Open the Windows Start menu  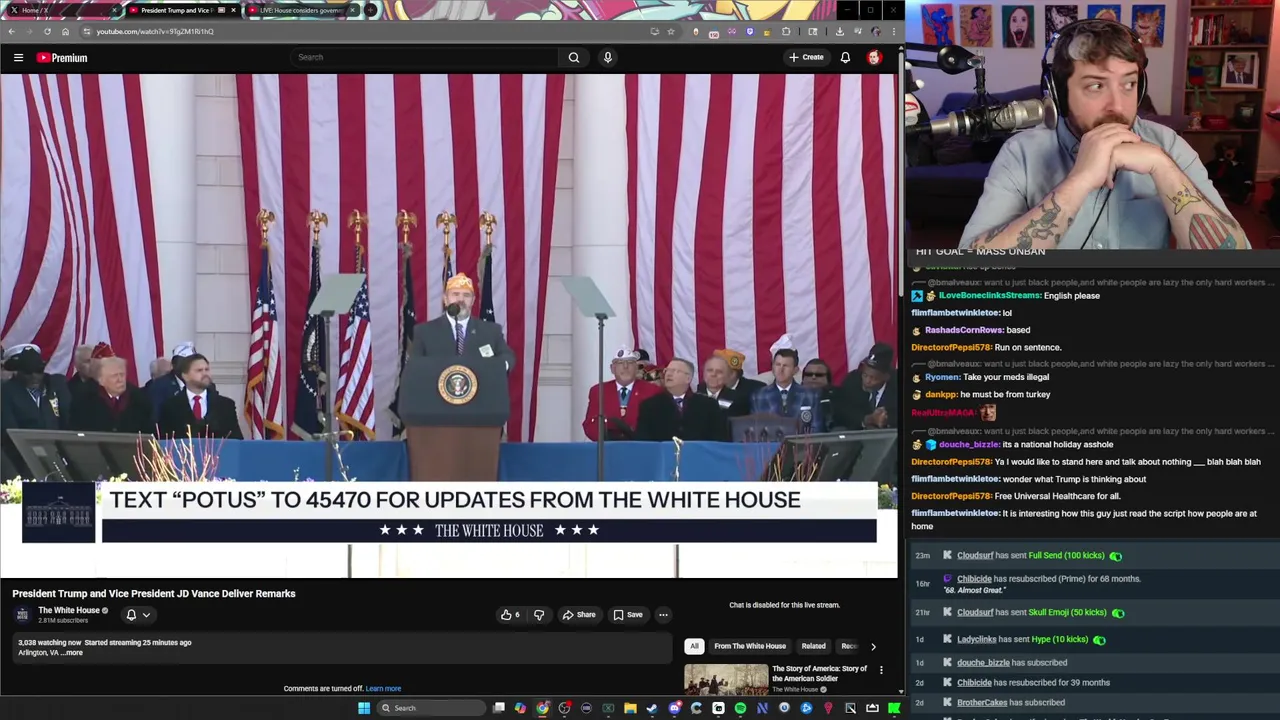tap(364, 708)
